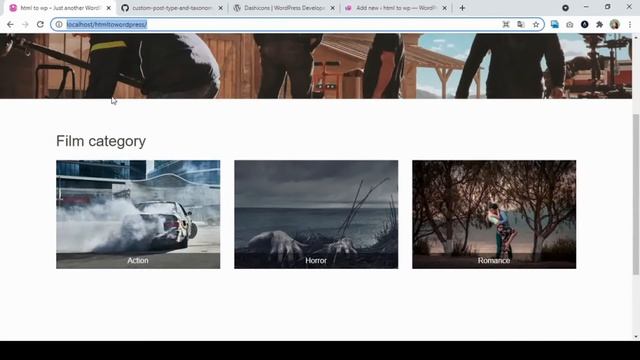The height and width of the screenshot is (360, 640).
Task: Open the camera extension icon
Action: click(569, 24)
